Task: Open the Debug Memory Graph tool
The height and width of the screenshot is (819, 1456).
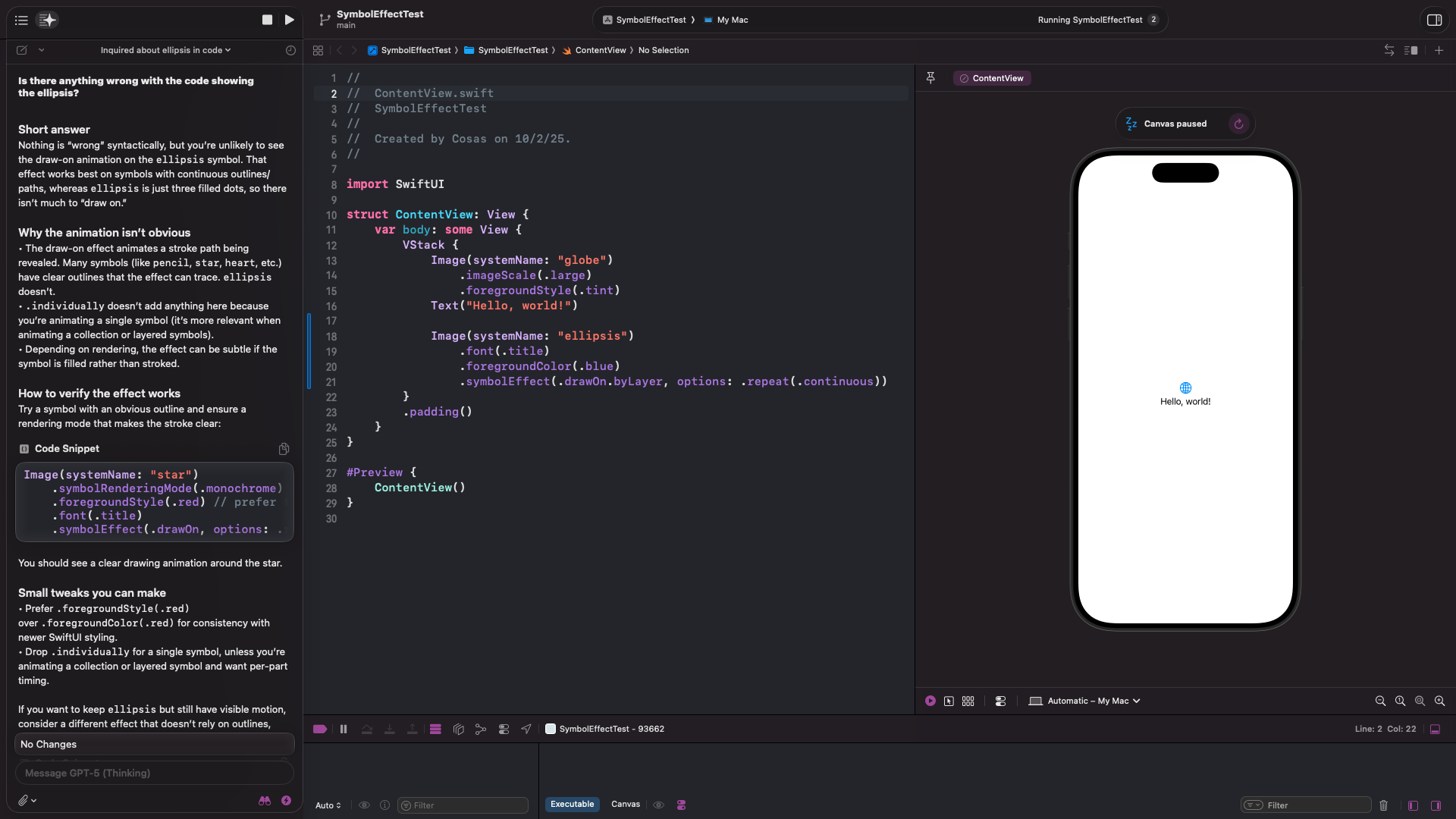Action: [481, 729]
